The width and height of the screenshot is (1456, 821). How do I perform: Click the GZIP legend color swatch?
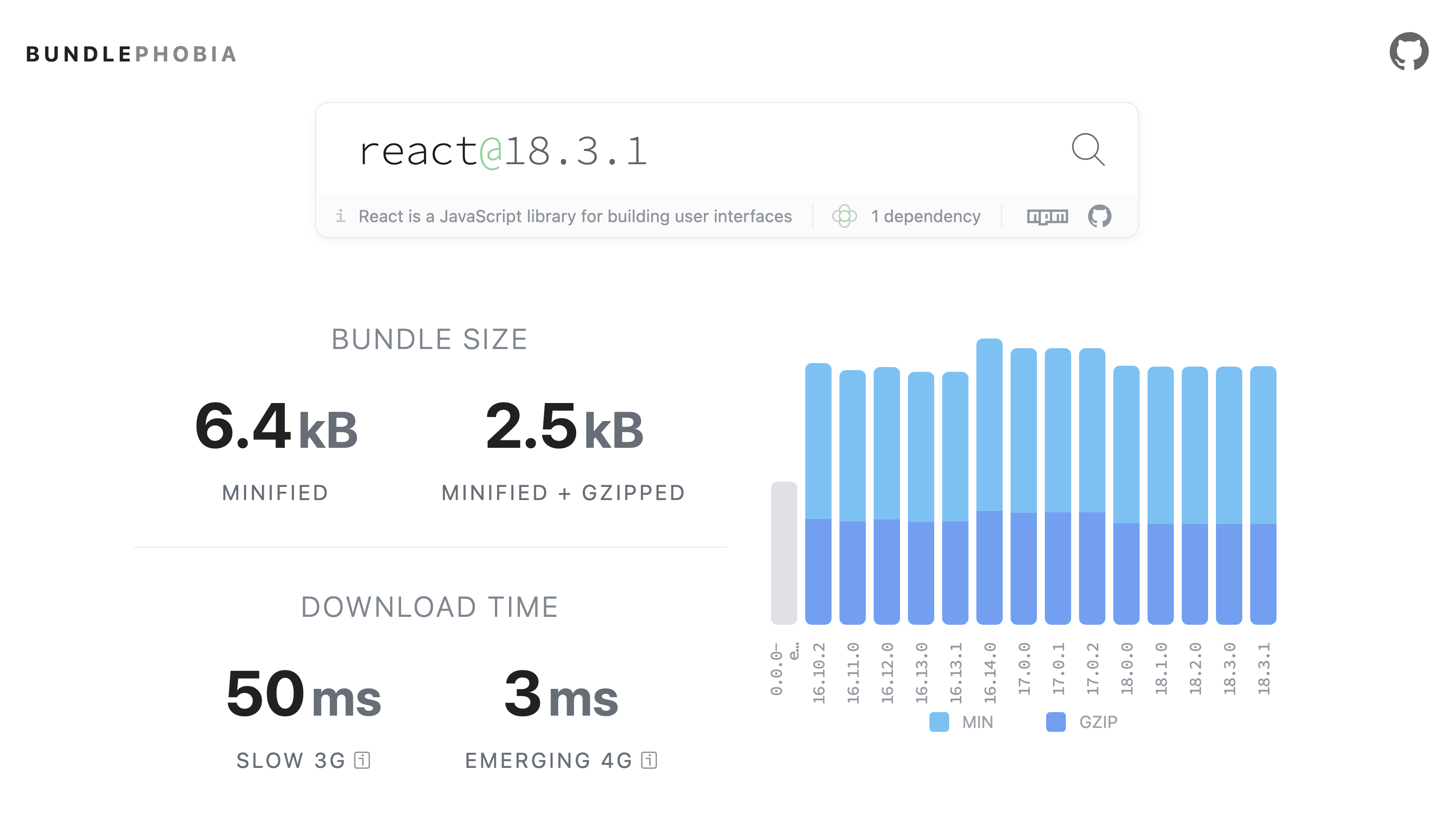1055,722
